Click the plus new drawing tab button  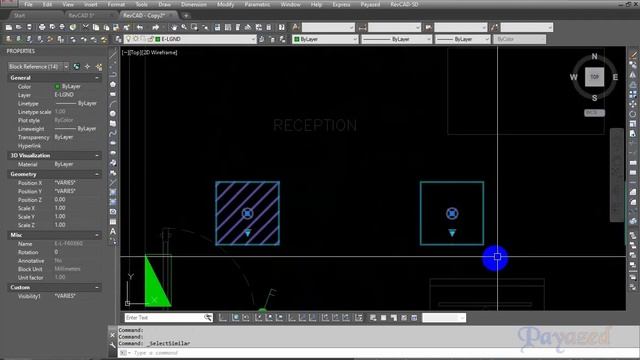pos(186,16)
